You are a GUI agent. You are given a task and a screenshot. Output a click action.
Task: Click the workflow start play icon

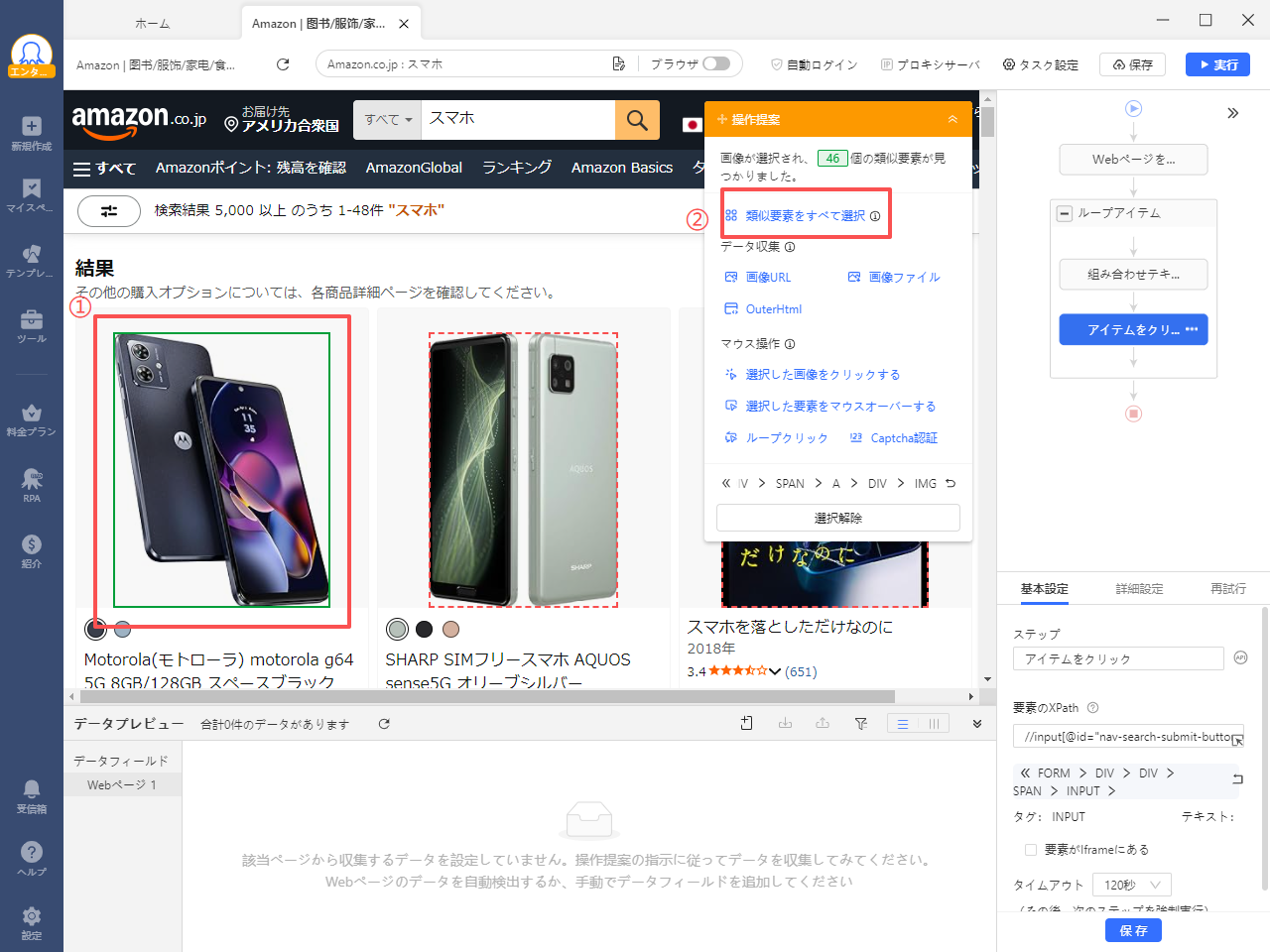pyautogui.click(x=1133, y=108)
